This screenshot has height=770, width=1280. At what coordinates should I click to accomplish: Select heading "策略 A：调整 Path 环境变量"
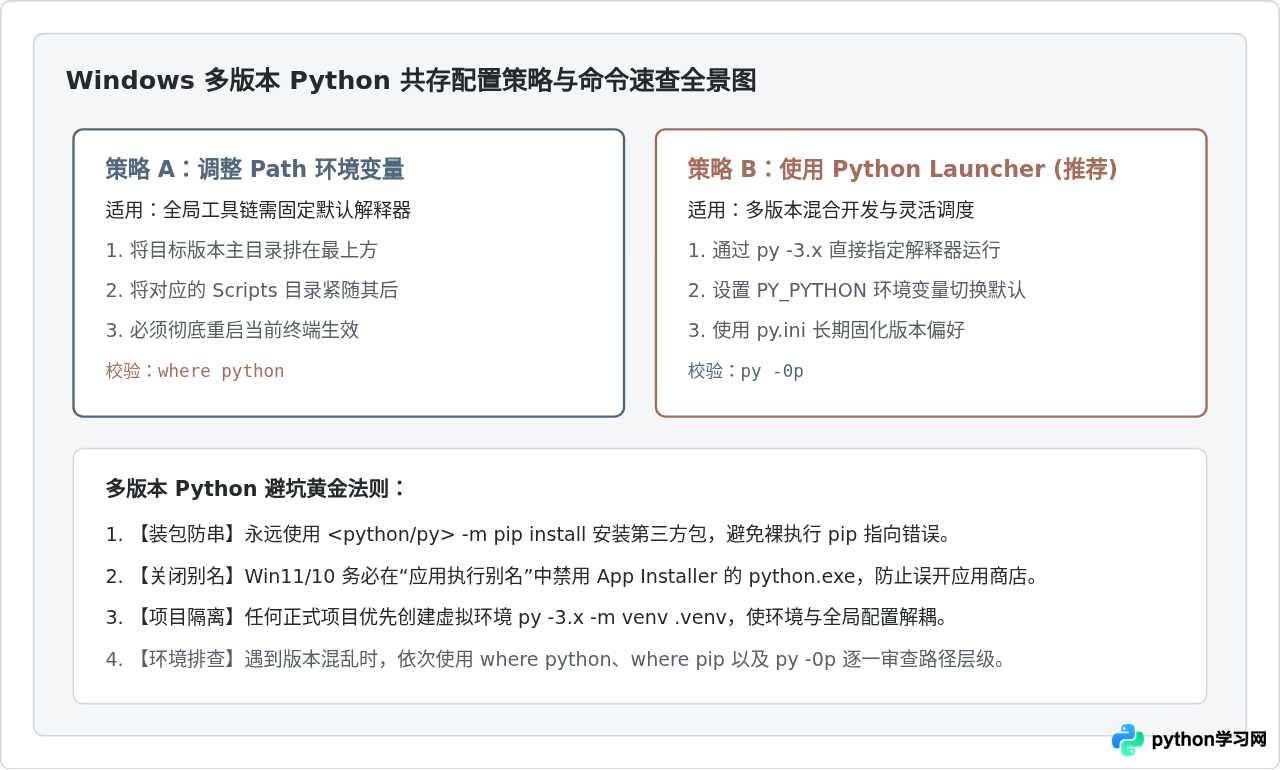pos(255,169)
